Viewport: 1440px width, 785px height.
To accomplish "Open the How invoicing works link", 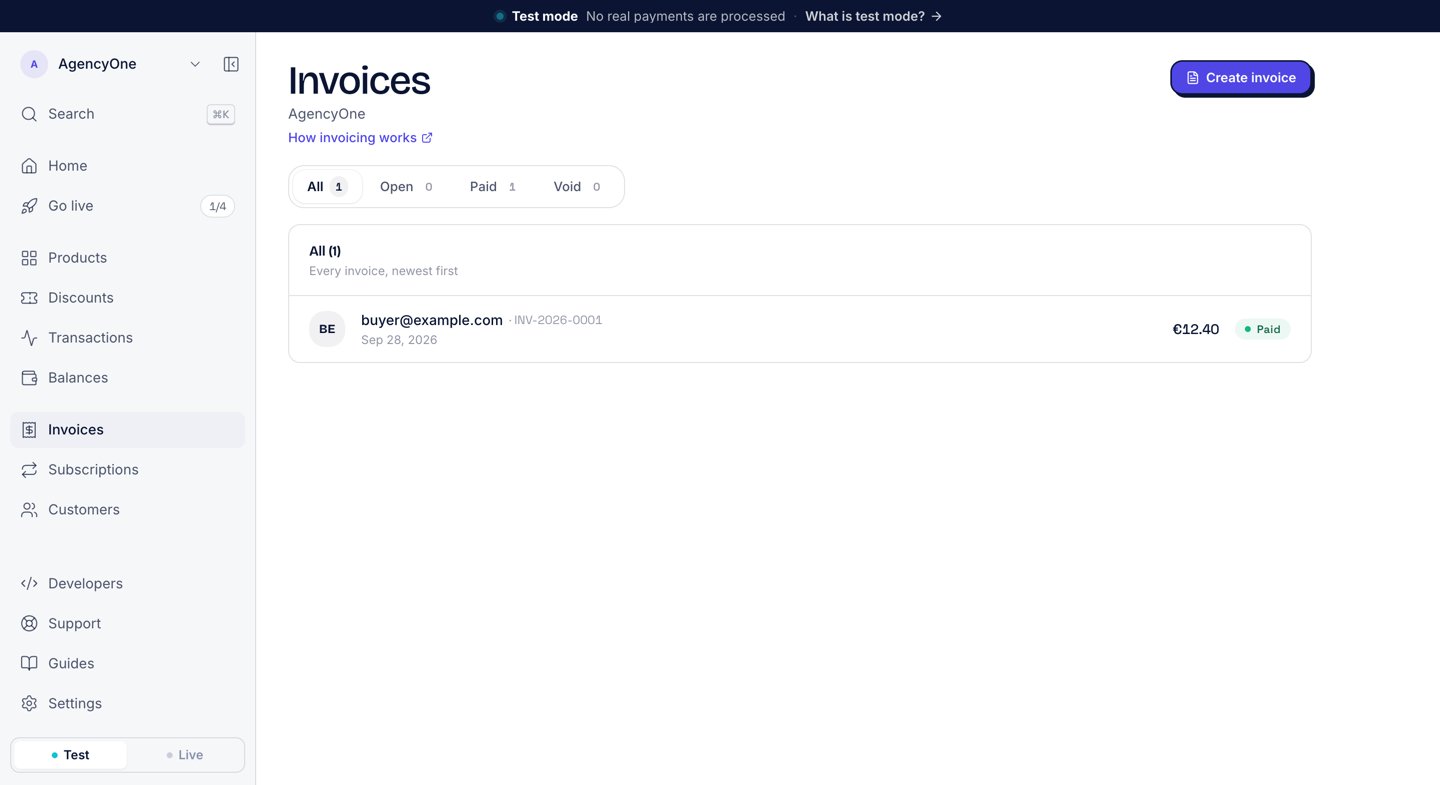I will click(x=360, y=138).
